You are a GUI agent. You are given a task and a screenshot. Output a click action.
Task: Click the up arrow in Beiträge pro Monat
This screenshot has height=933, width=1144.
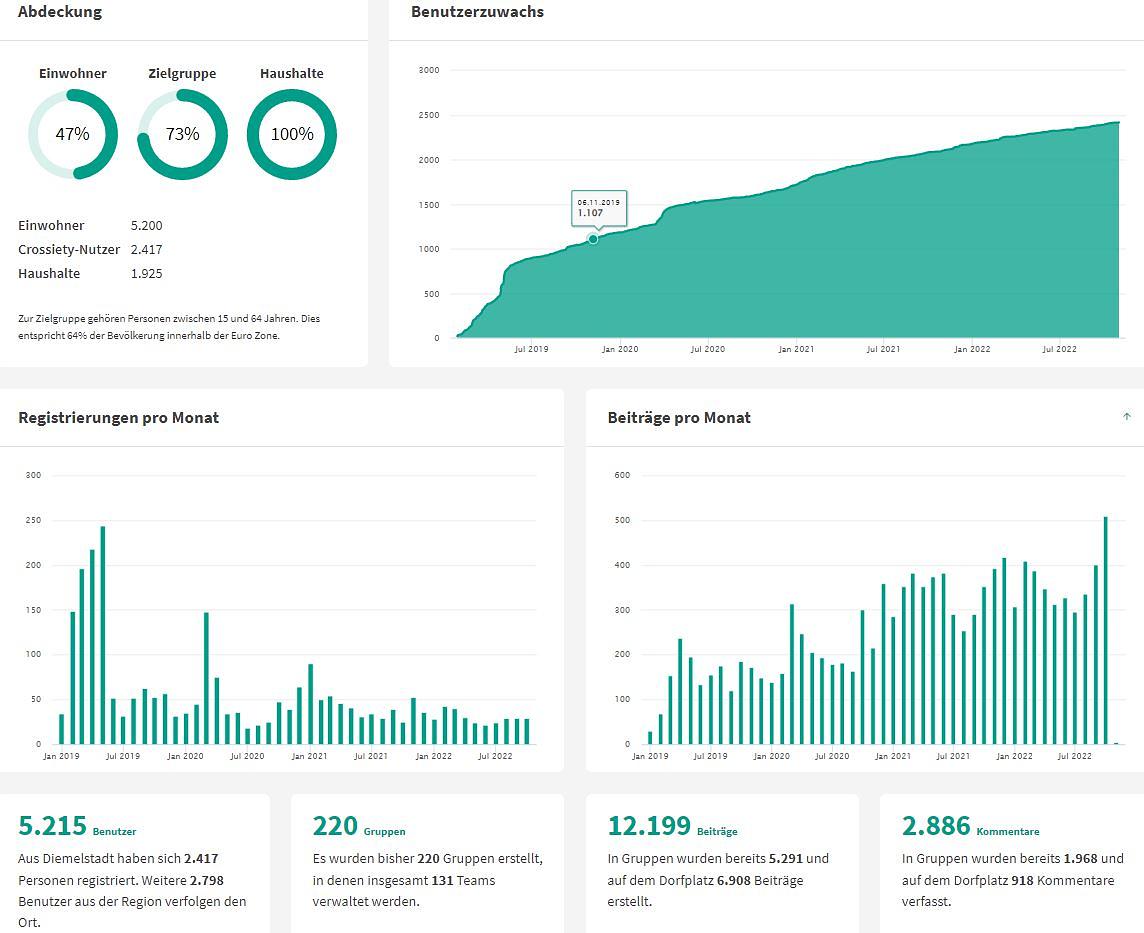1127,417
